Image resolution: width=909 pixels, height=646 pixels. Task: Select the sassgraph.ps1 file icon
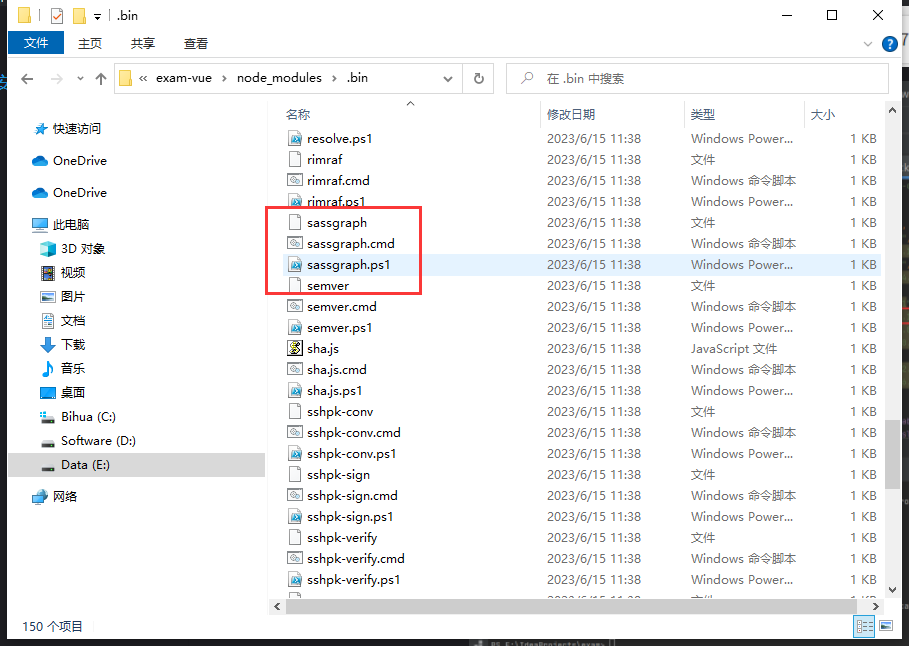pyautogui.click(x=295, y=264)
